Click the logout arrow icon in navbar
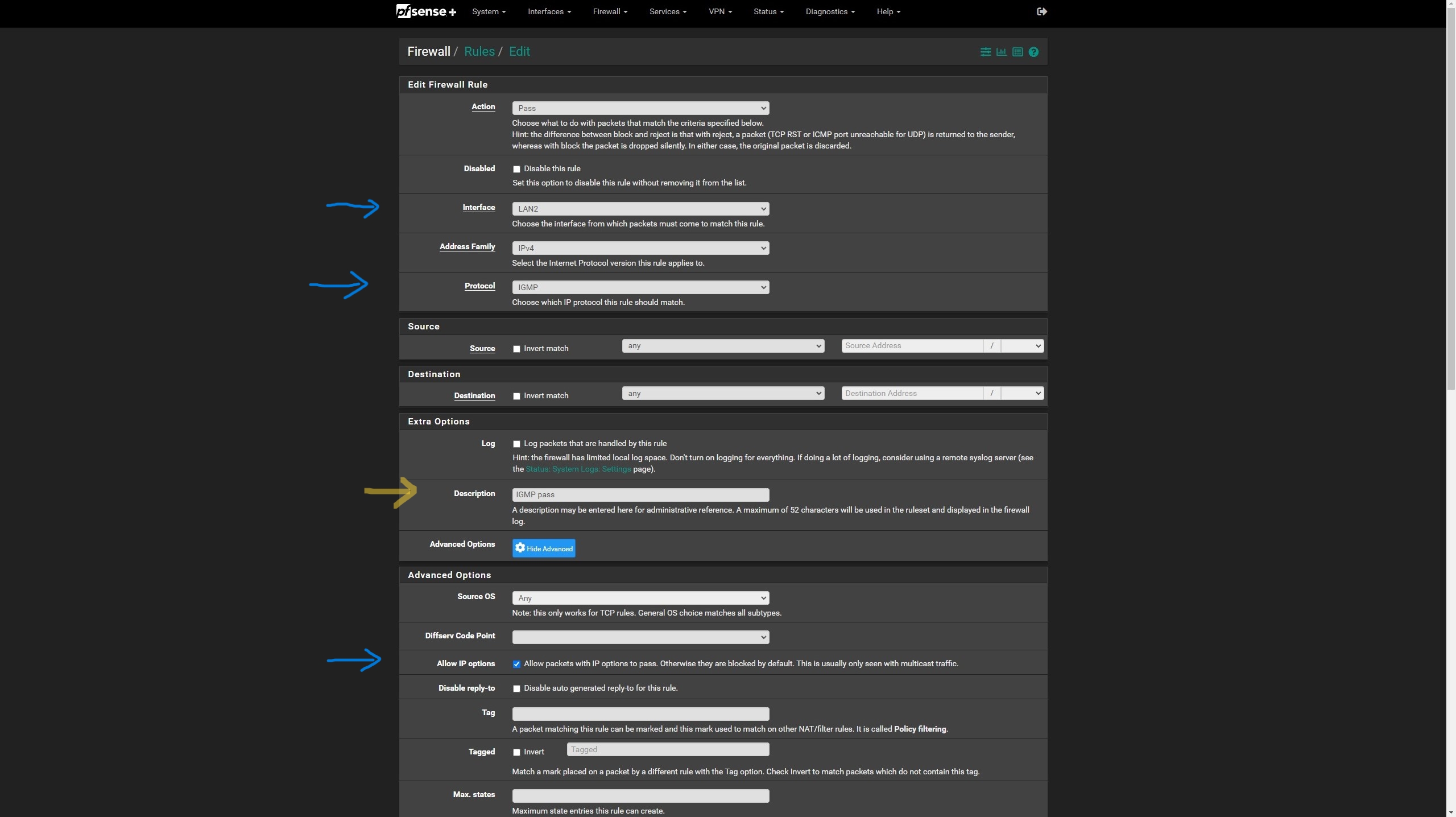1456x817 pixels. click(x=1041, y=11)
